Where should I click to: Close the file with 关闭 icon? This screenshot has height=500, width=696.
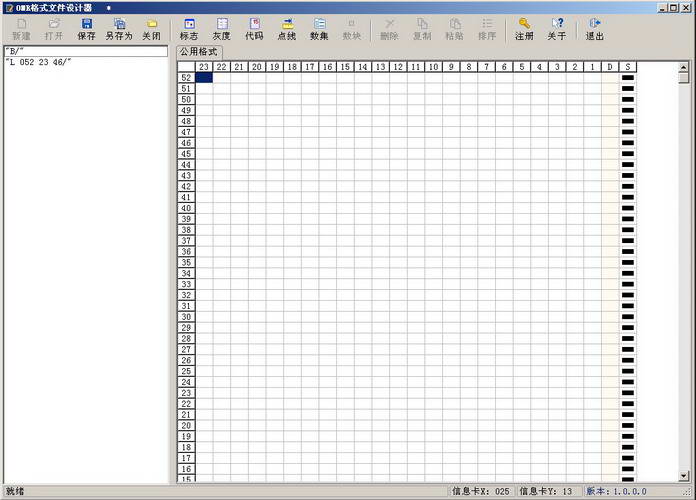[151, 29]
